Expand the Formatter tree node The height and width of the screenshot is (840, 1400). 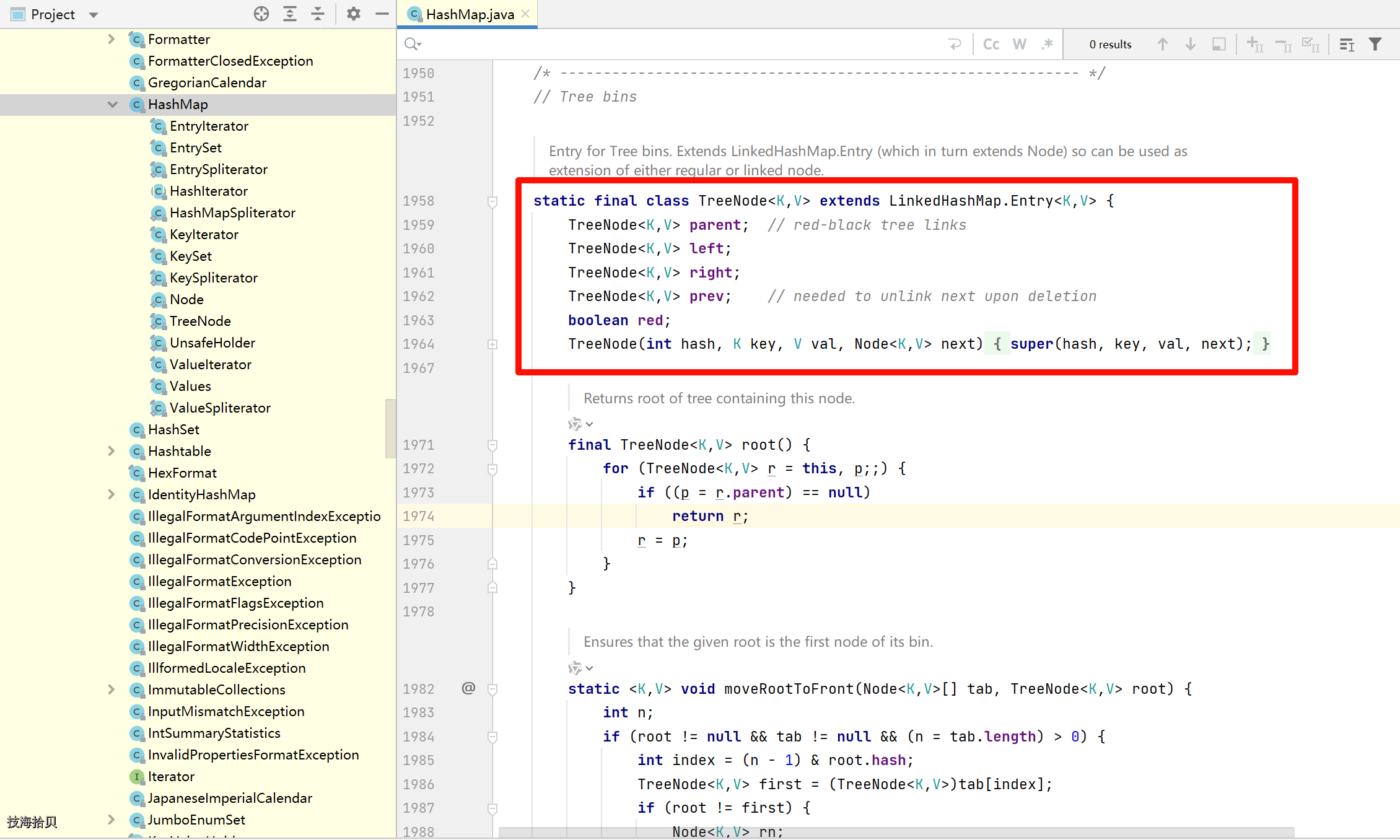pyautogui.click(x=112, y=39)
